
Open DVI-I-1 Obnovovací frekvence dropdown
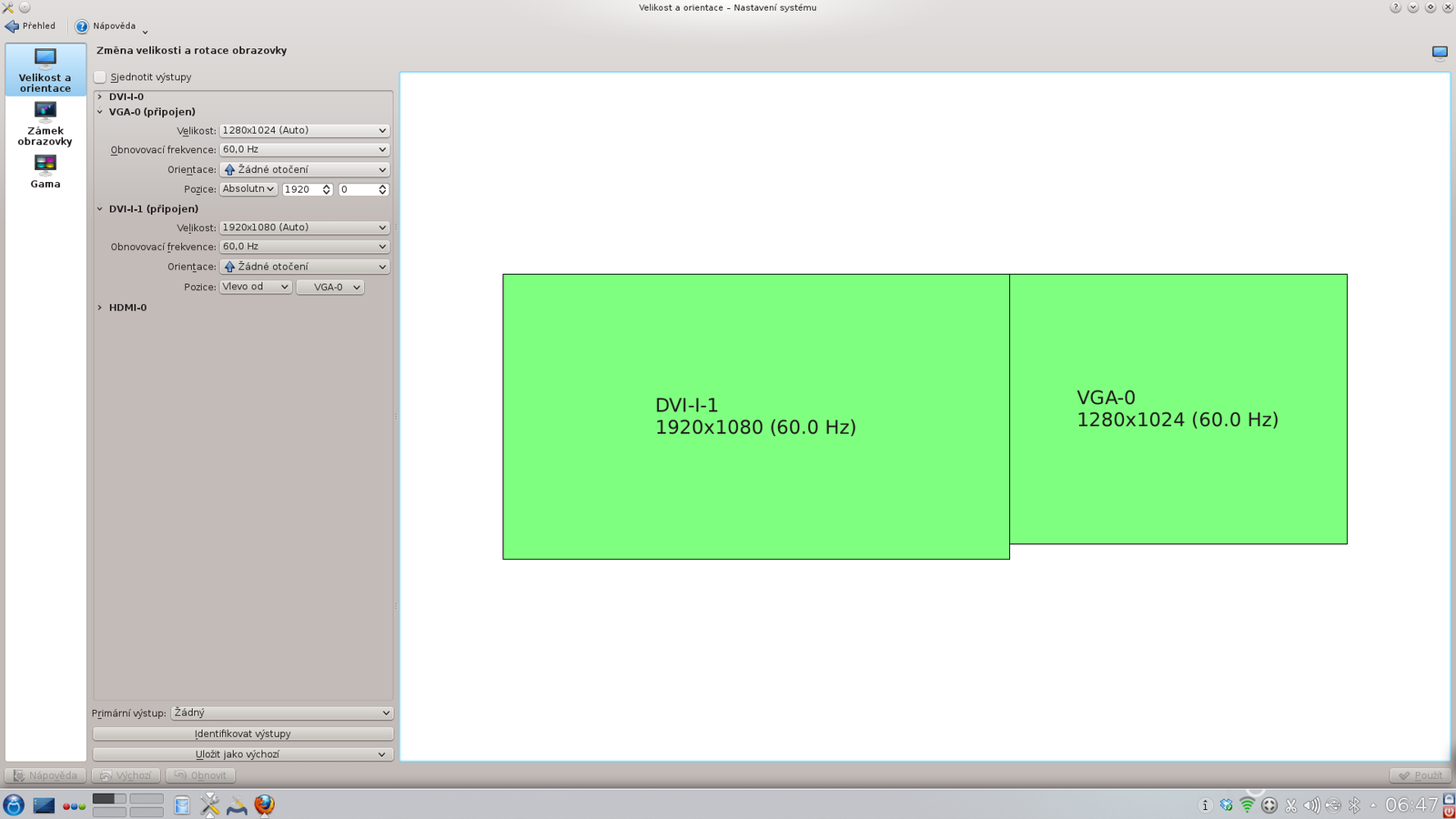tap(304, 247)
